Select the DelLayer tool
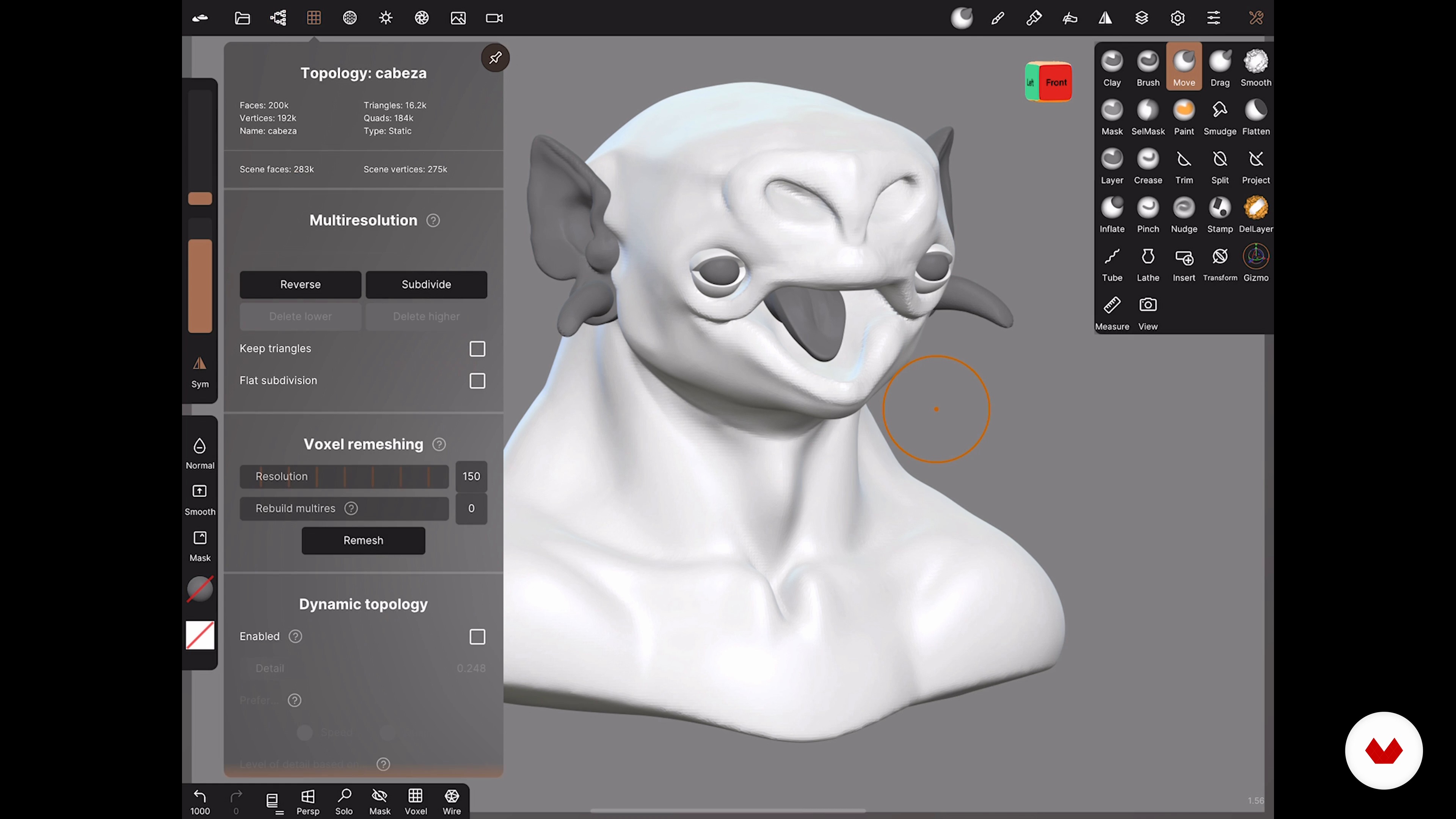Image resolution: width=1456 pixels, height=819 pixels. [1255, 214]
